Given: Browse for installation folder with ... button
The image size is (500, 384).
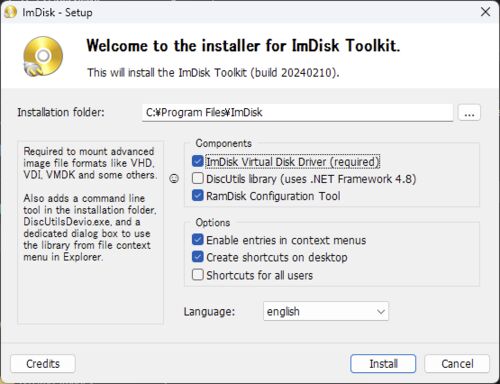Looking at the screenshot, I should pyautogui.click(x=469, y=112).
